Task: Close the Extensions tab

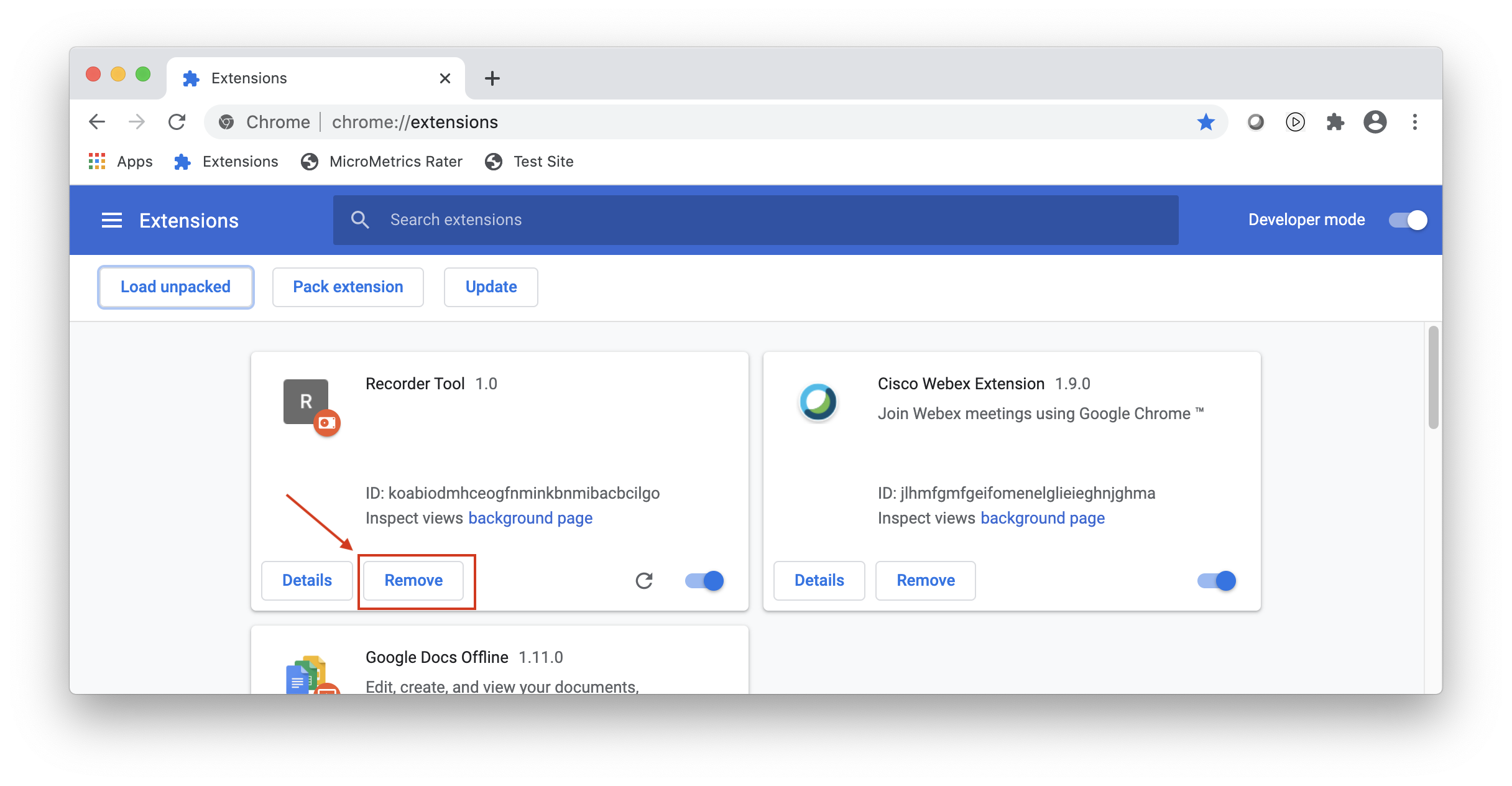Action: pos(445,78)
